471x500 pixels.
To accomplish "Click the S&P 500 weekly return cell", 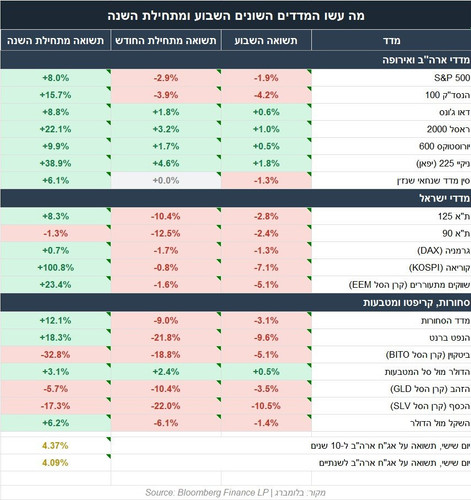I will [x=266, y=78].
